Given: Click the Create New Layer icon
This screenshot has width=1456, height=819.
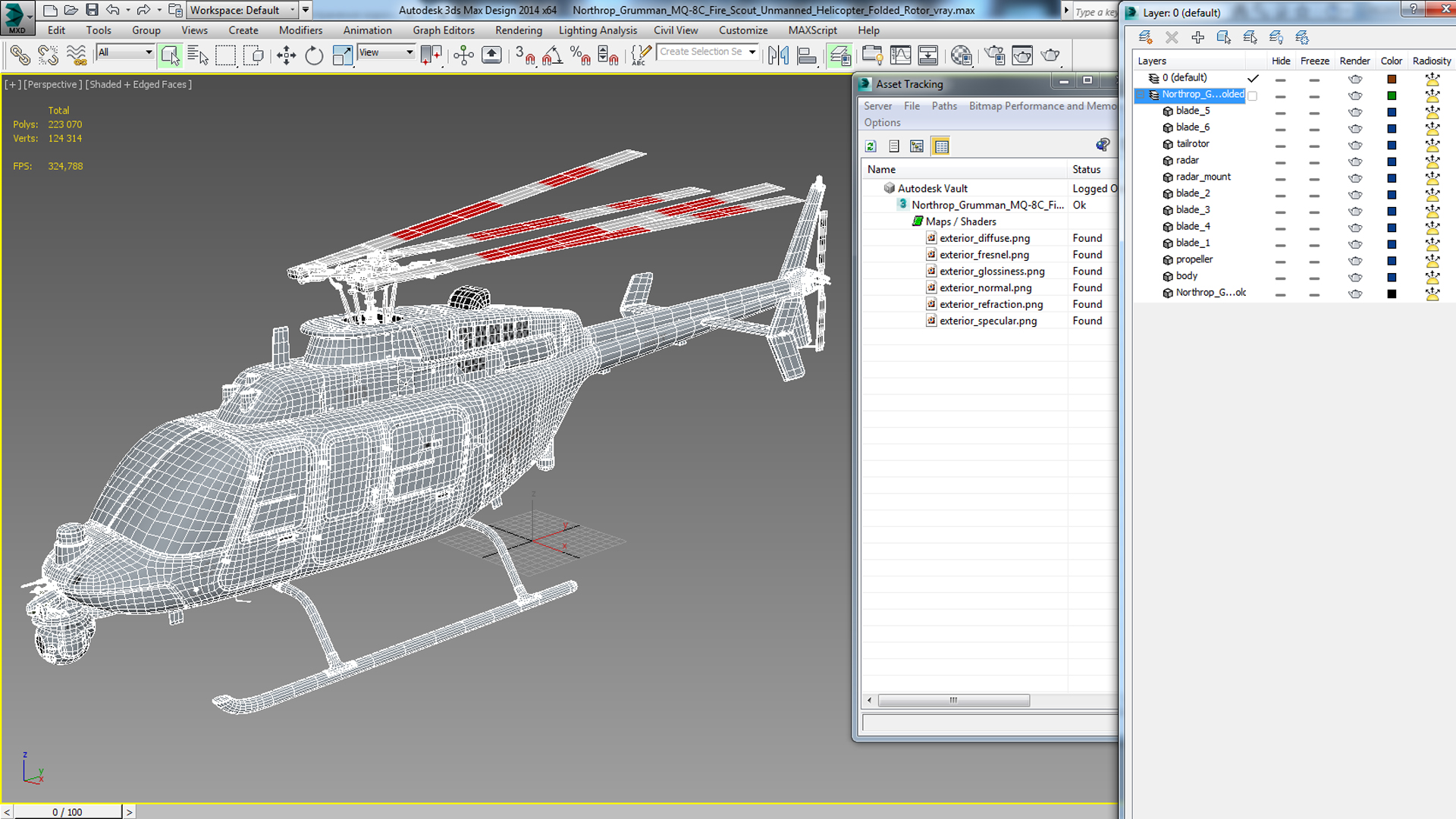Looking at the screenshot, I should (1145, 37).
